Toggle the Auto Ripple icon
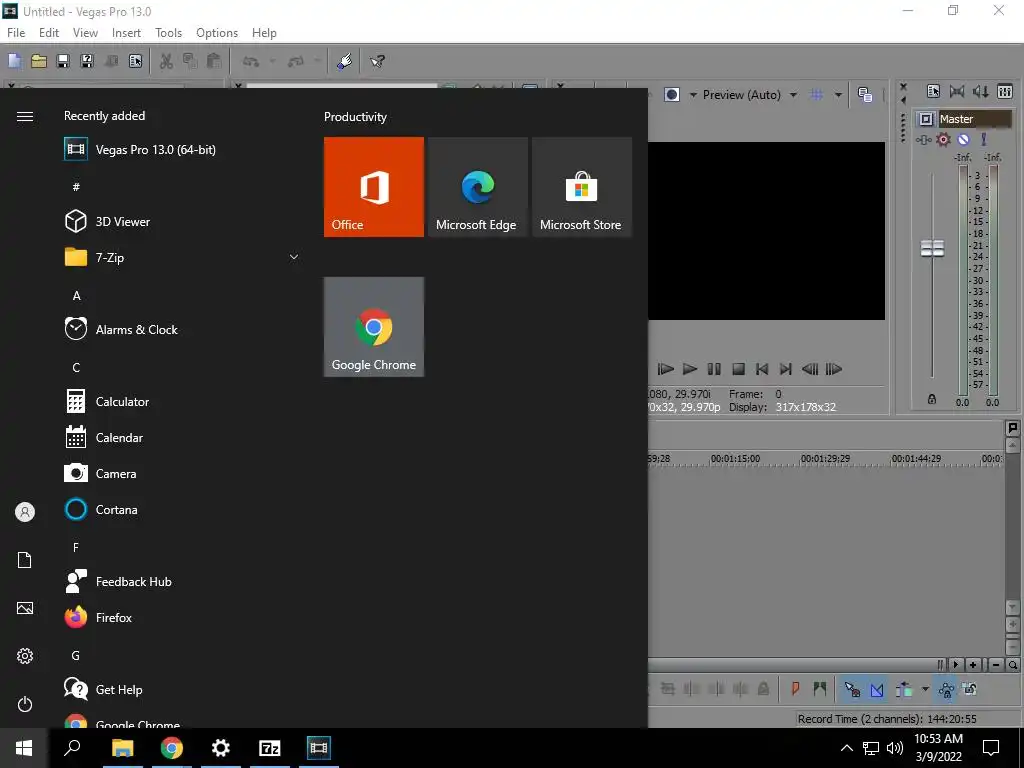The image size is (1024, 768). 904,689
